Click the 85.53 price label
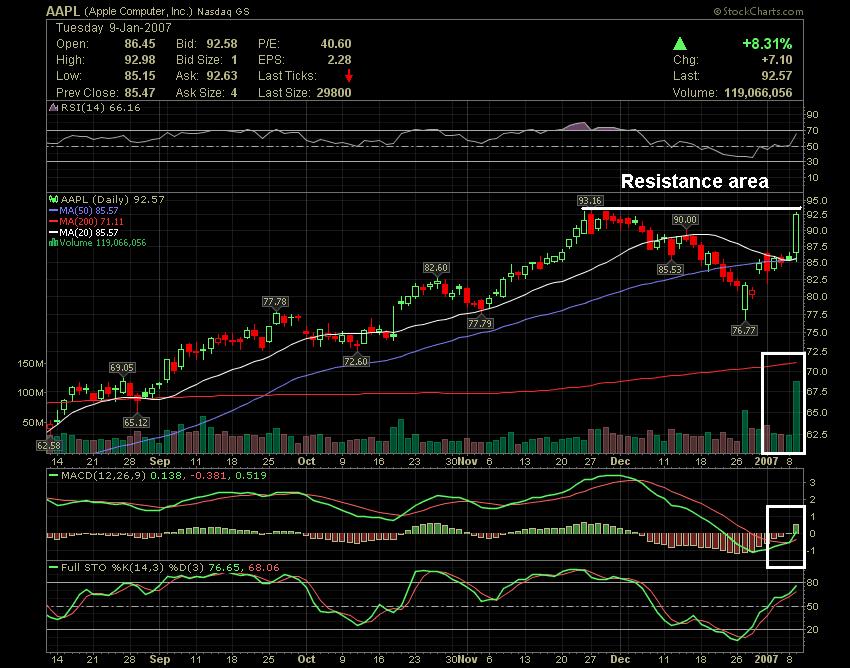The width and height of the screenshot is (850, 668). tap(670, 269)
